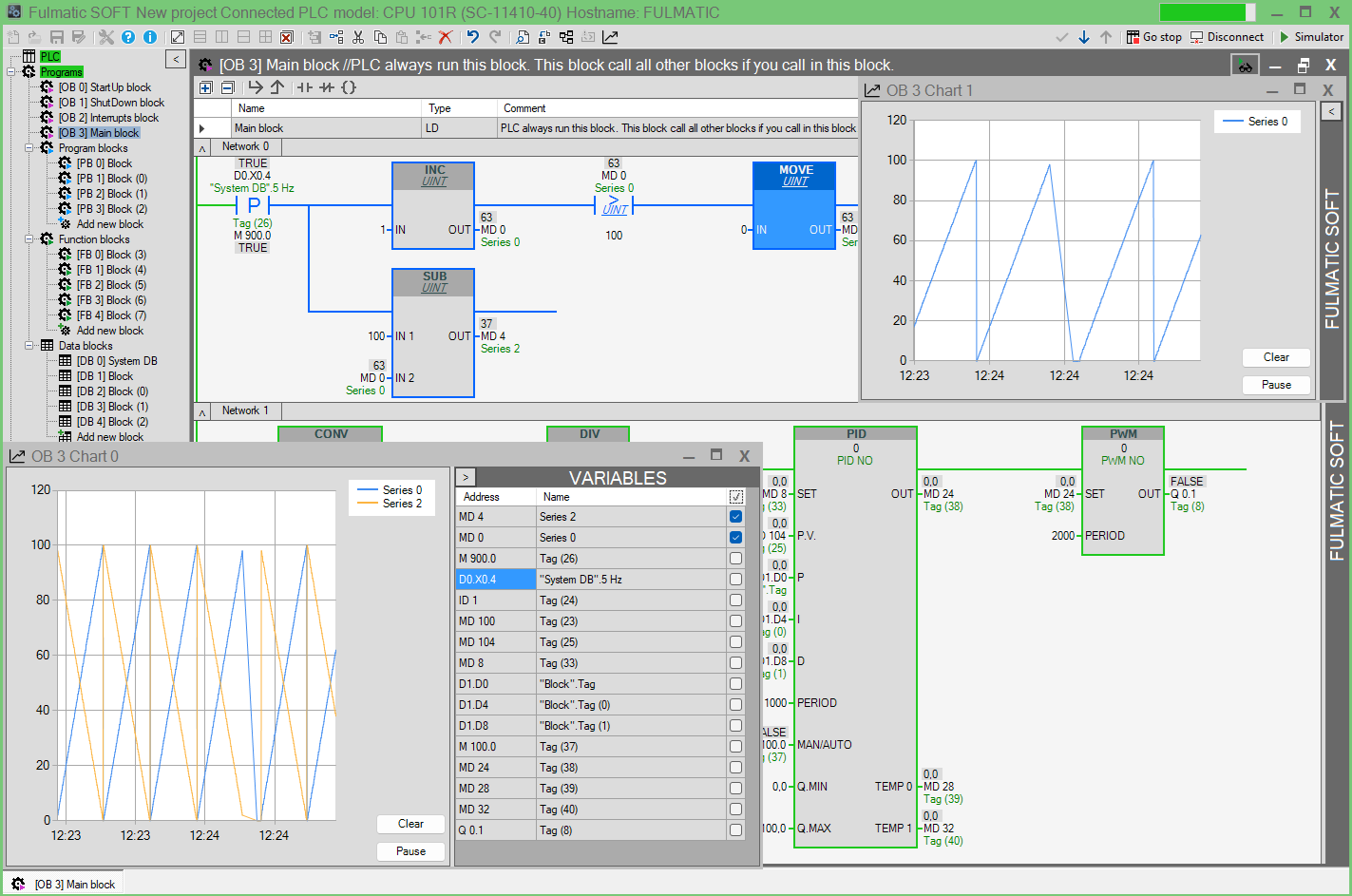
Task: Cut selection with Scissors toolbar icon
Action: (x=358, y=36)
